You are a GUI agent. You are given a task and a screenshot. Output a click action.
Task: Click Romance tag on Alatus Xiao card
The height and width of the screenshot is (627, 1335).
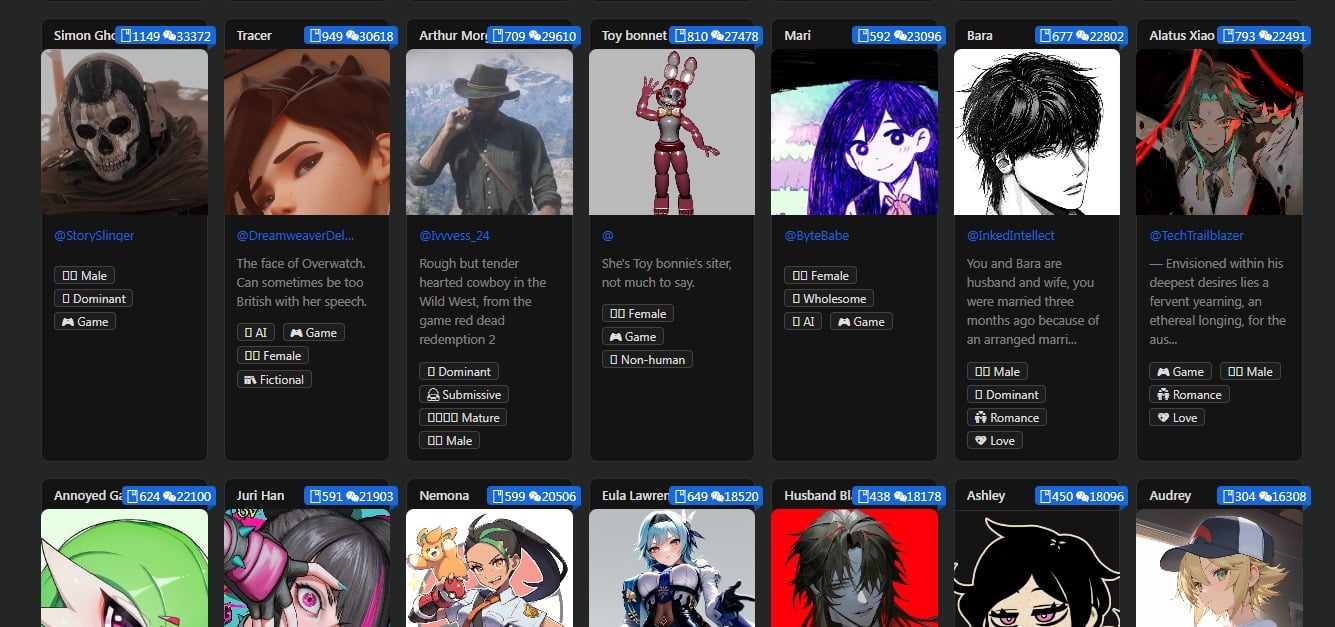point(1189,394)
